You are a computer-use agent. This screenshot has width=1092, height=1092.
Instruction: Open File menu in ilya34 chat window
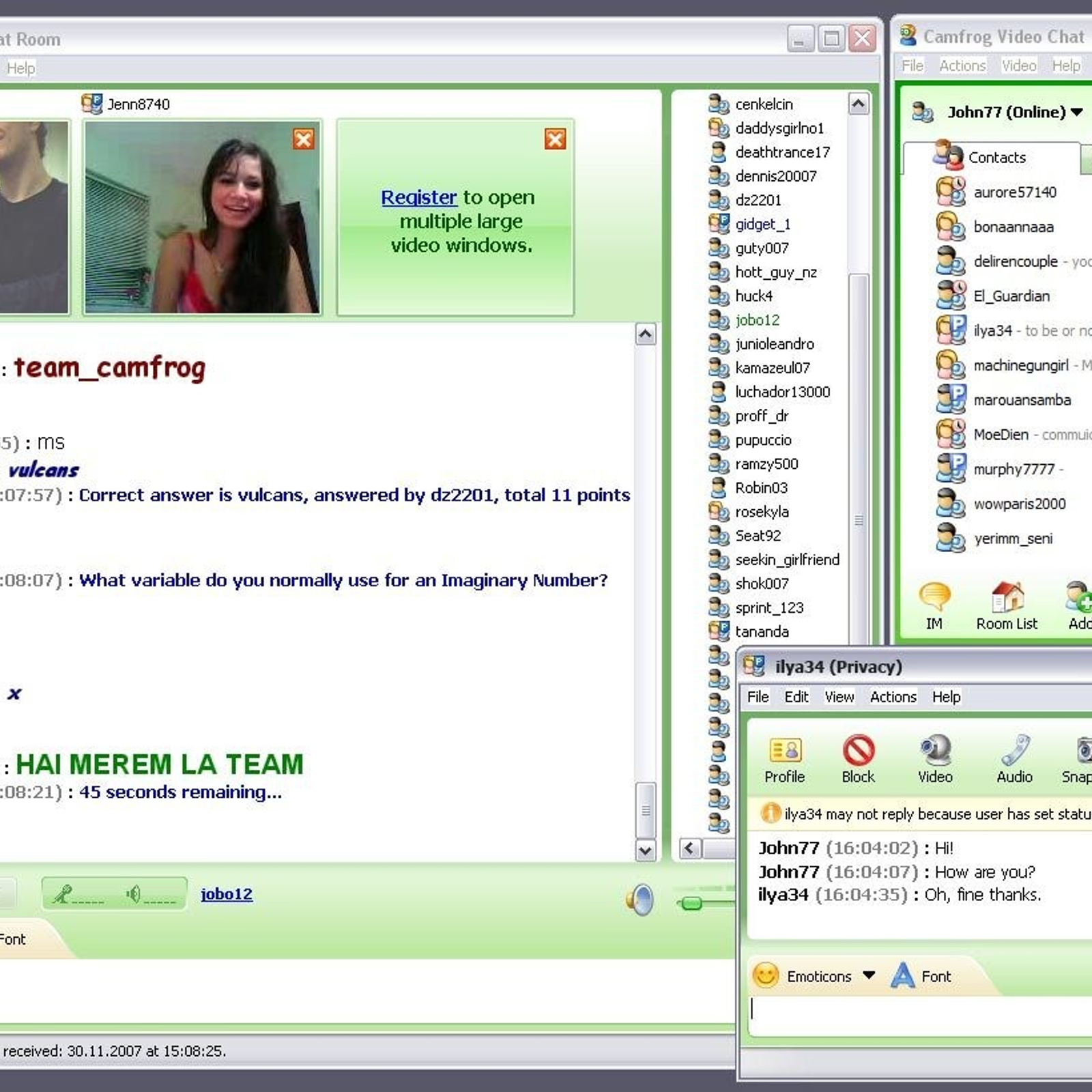758,697
